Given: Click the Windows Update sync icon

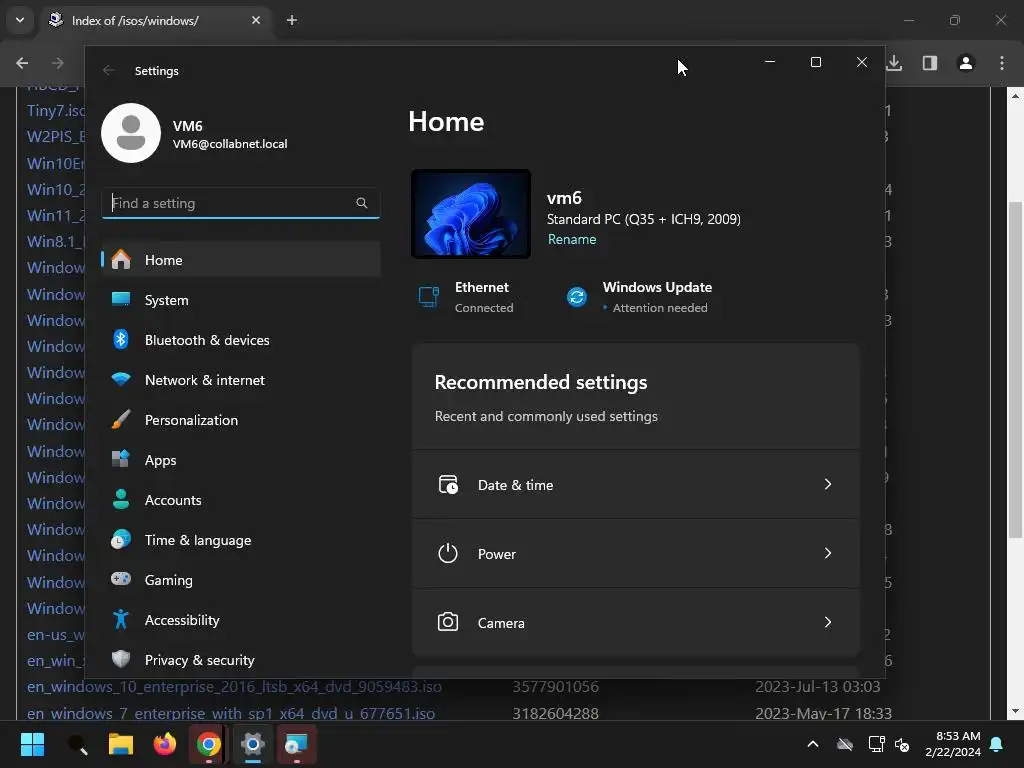Looking at the screenshot, I should coord(577,297).
